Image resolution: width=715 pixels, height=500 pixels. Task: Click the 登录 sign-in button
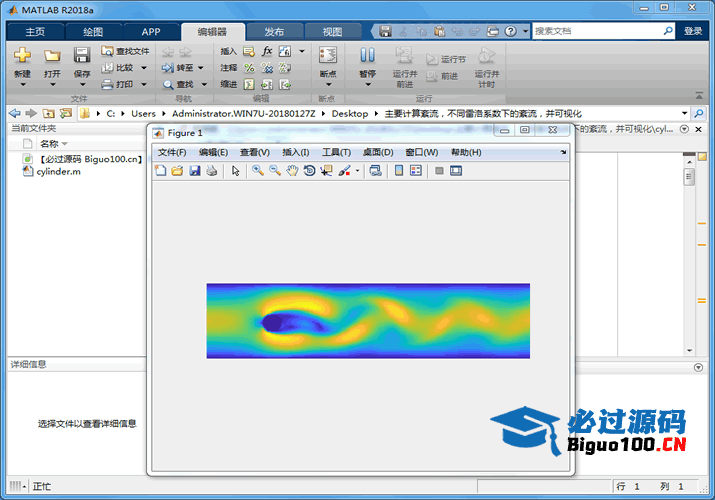(x=693, y=31)
